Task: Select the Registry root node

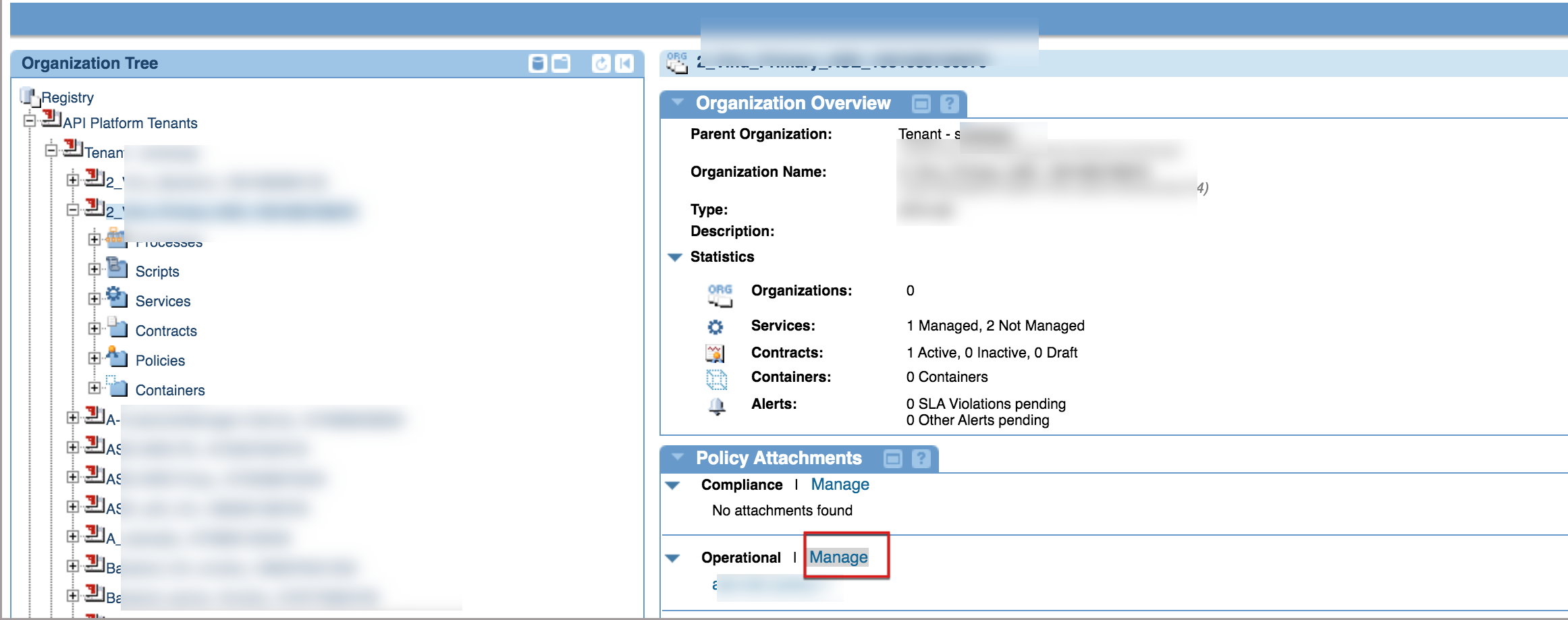Action: pos(67,98)
